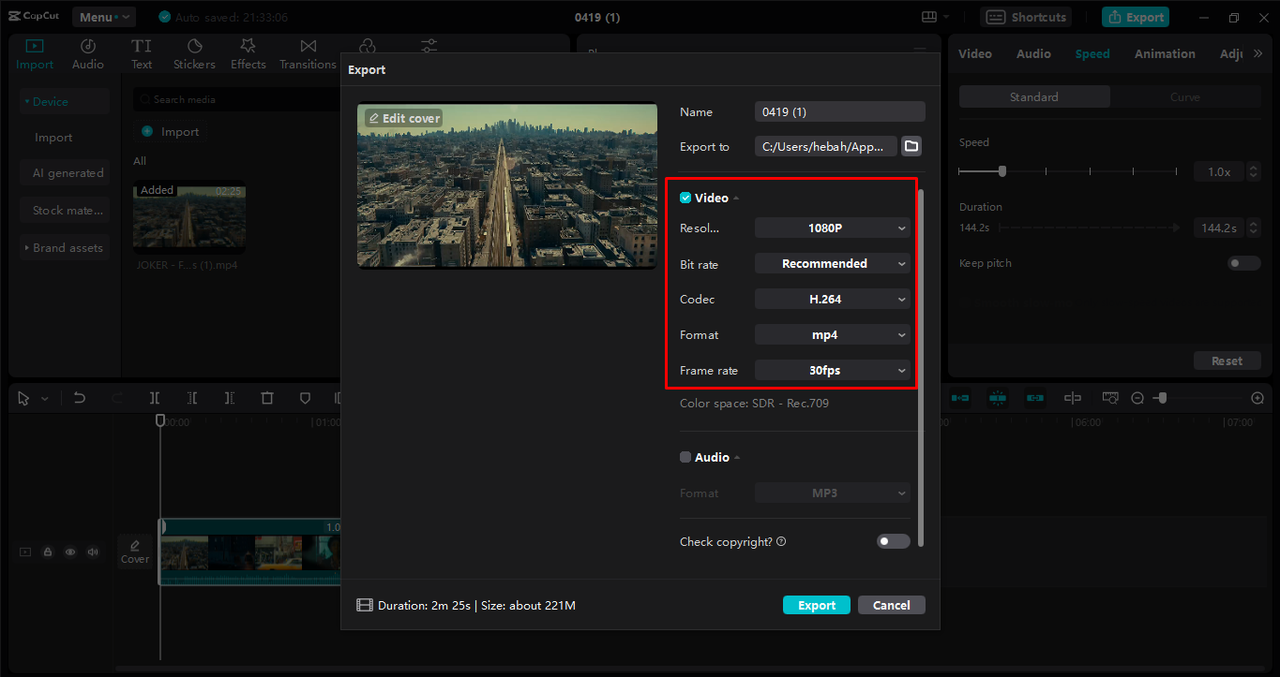1280x677 pixels.
Task: Click Split icon in timeline toolbar
Action: click(x=155, y=398)
